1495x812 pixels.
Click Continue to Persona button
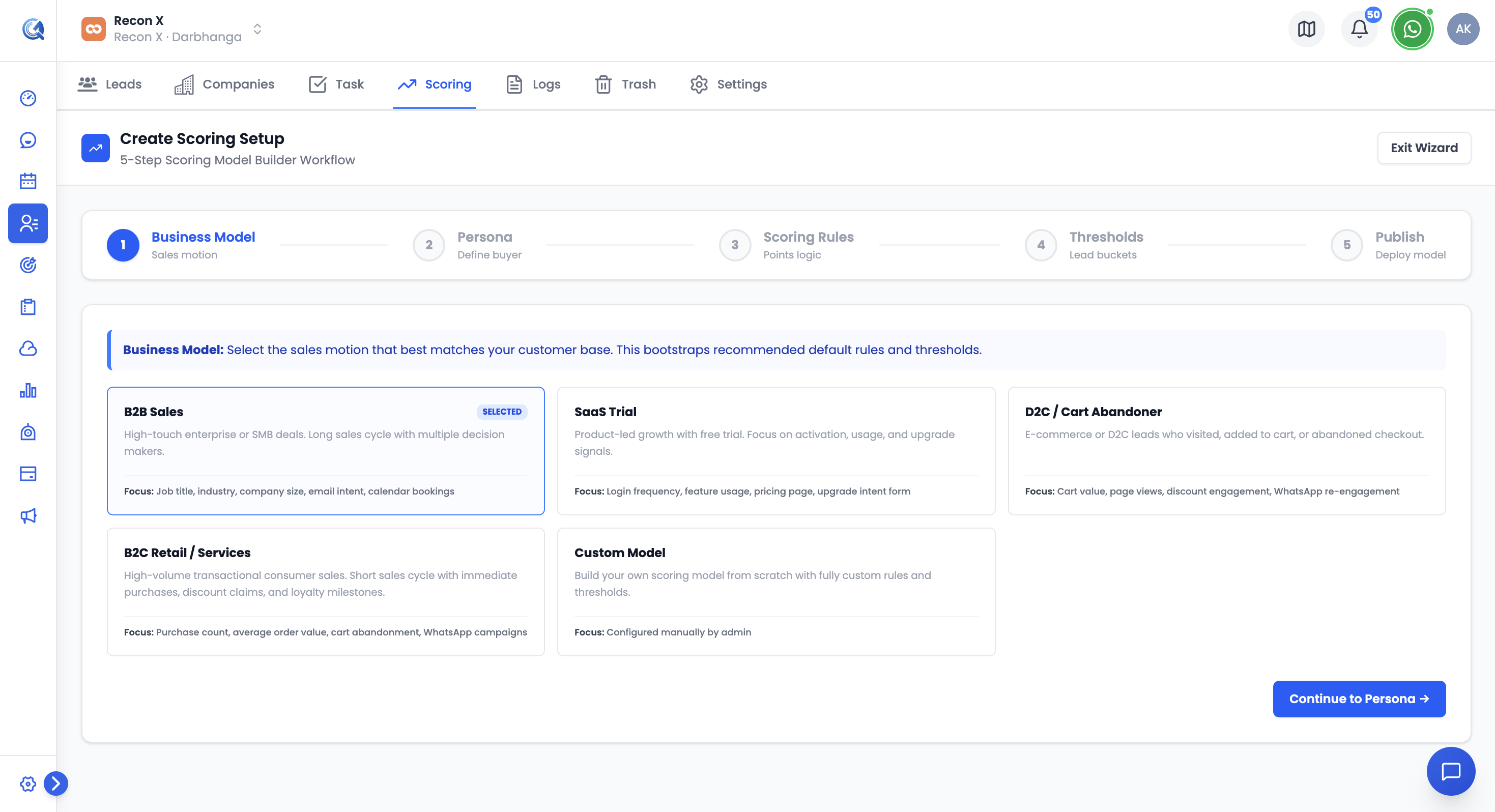(x=1359, y=699)
